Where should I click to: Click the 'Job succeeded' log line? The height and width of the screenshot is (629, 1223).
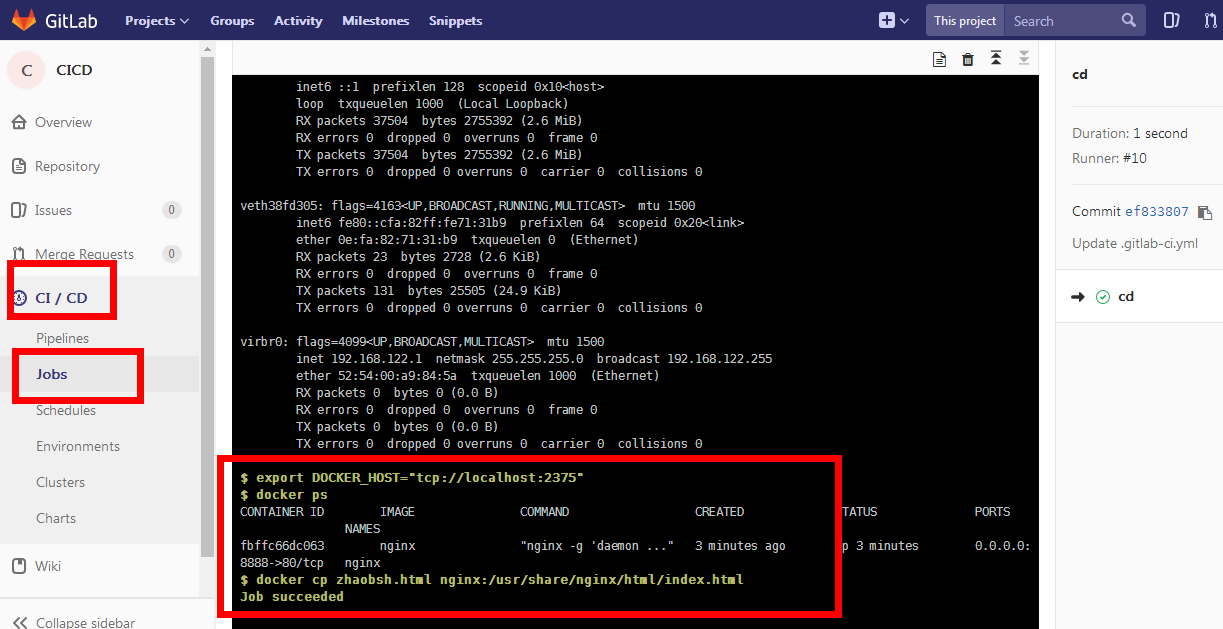(x=292, y=597)
